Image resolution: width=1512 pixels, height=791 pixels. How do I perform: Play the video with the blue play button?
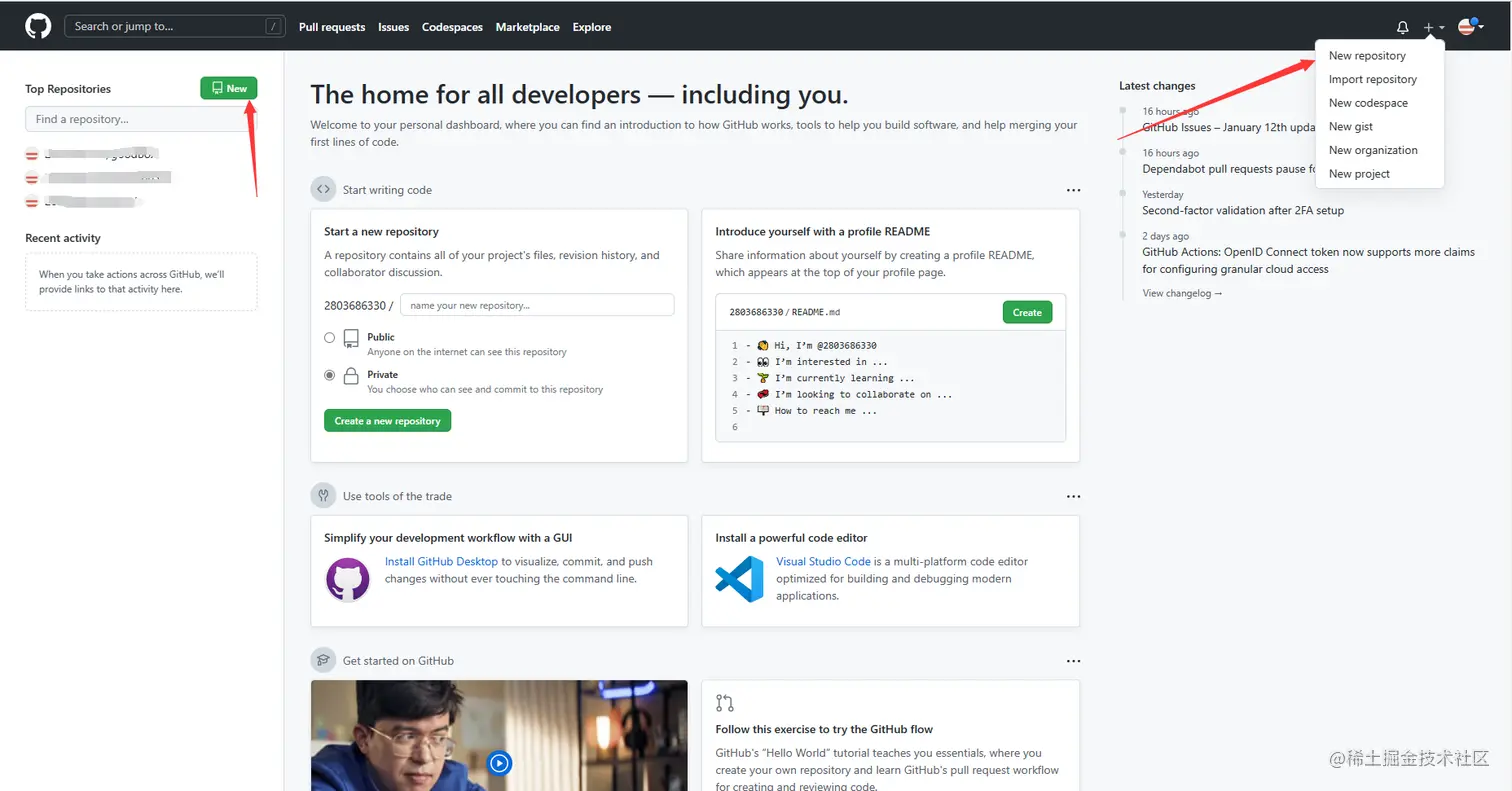[499, 764]
